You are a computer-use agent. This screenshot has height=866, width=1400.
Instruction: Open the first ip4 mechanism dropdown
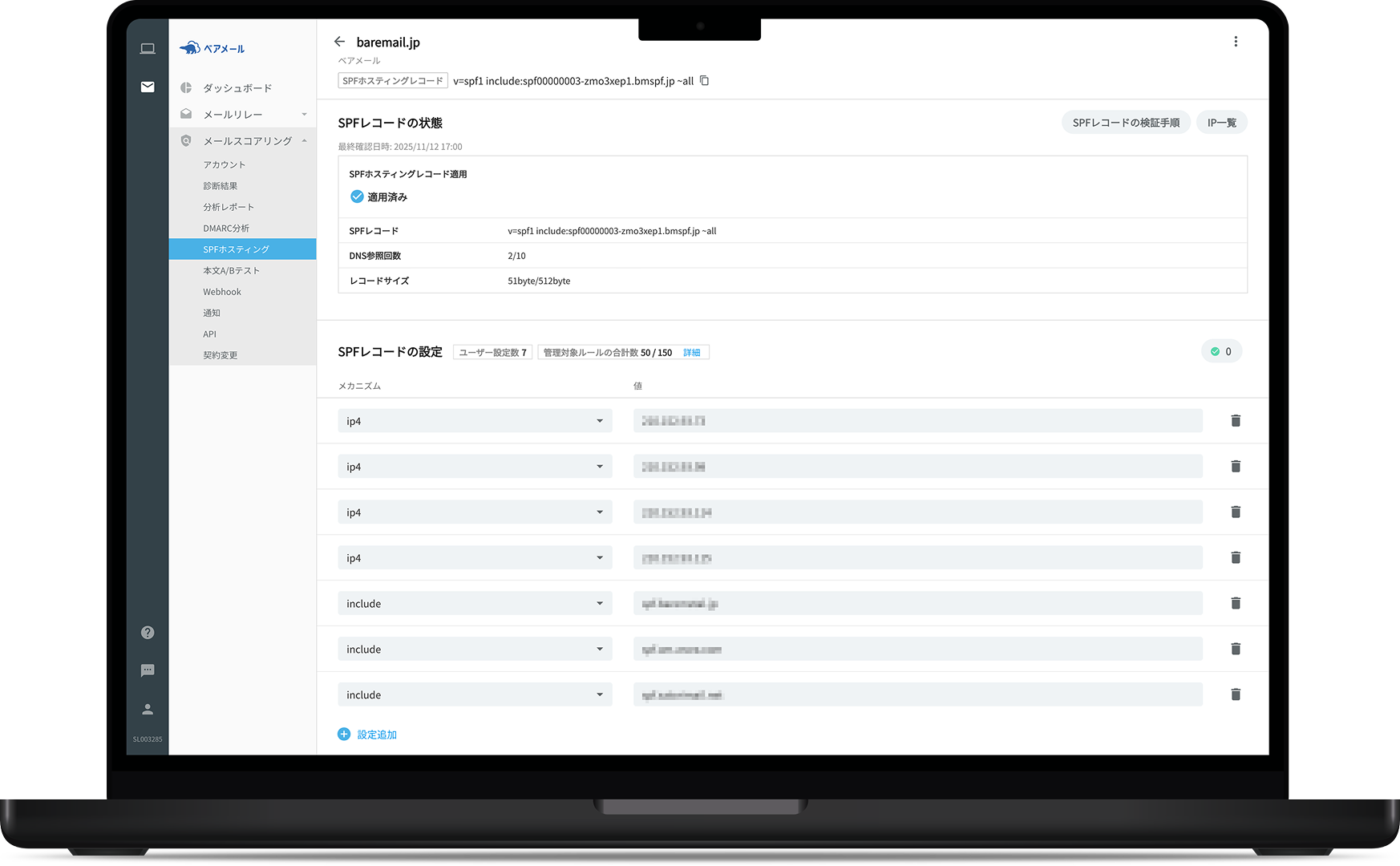(475, 421)
